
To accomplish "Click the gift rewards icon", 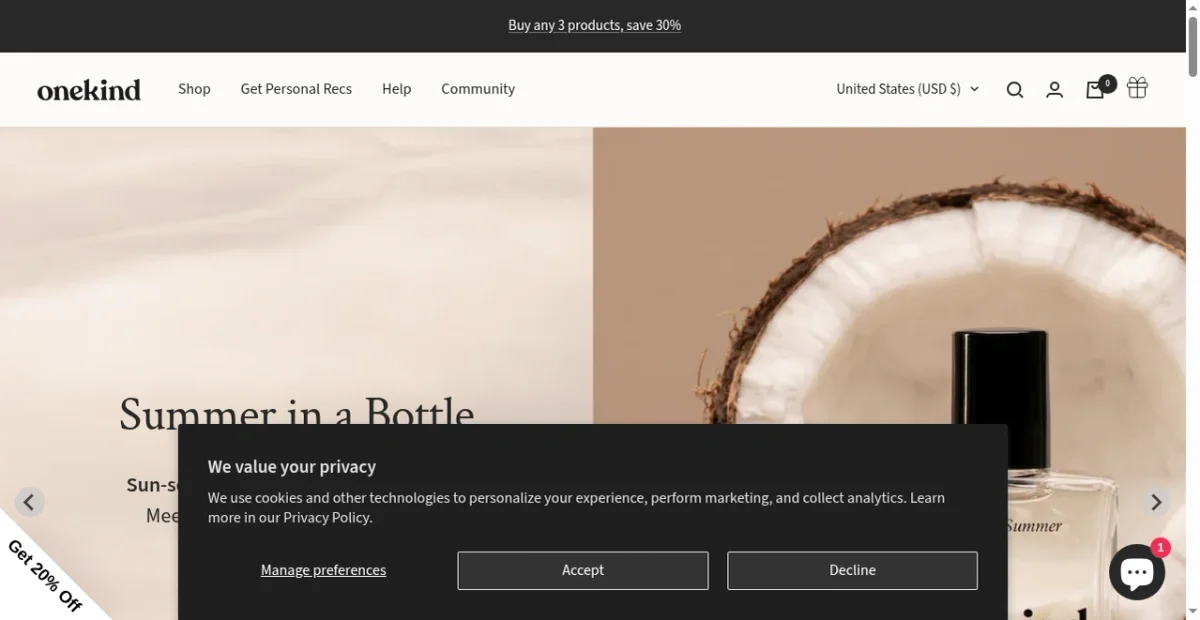I will tap(1137, 88).
